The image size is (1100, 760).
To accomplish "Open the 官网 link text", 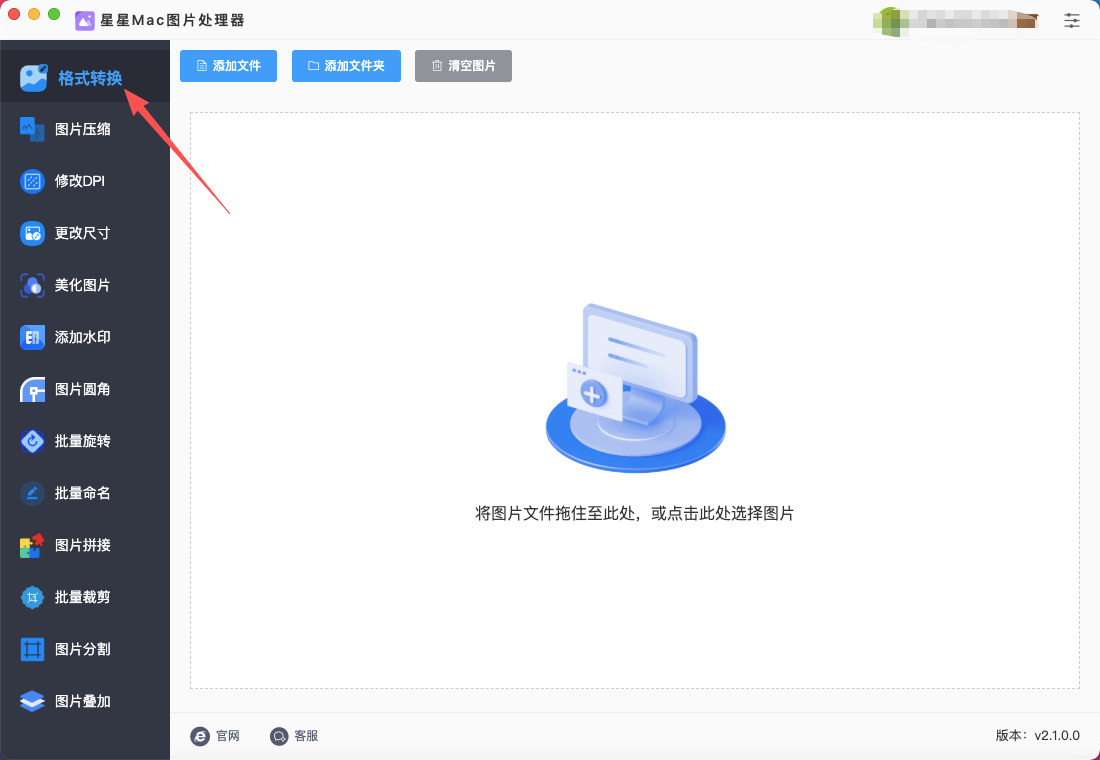I will pos(228,735).
